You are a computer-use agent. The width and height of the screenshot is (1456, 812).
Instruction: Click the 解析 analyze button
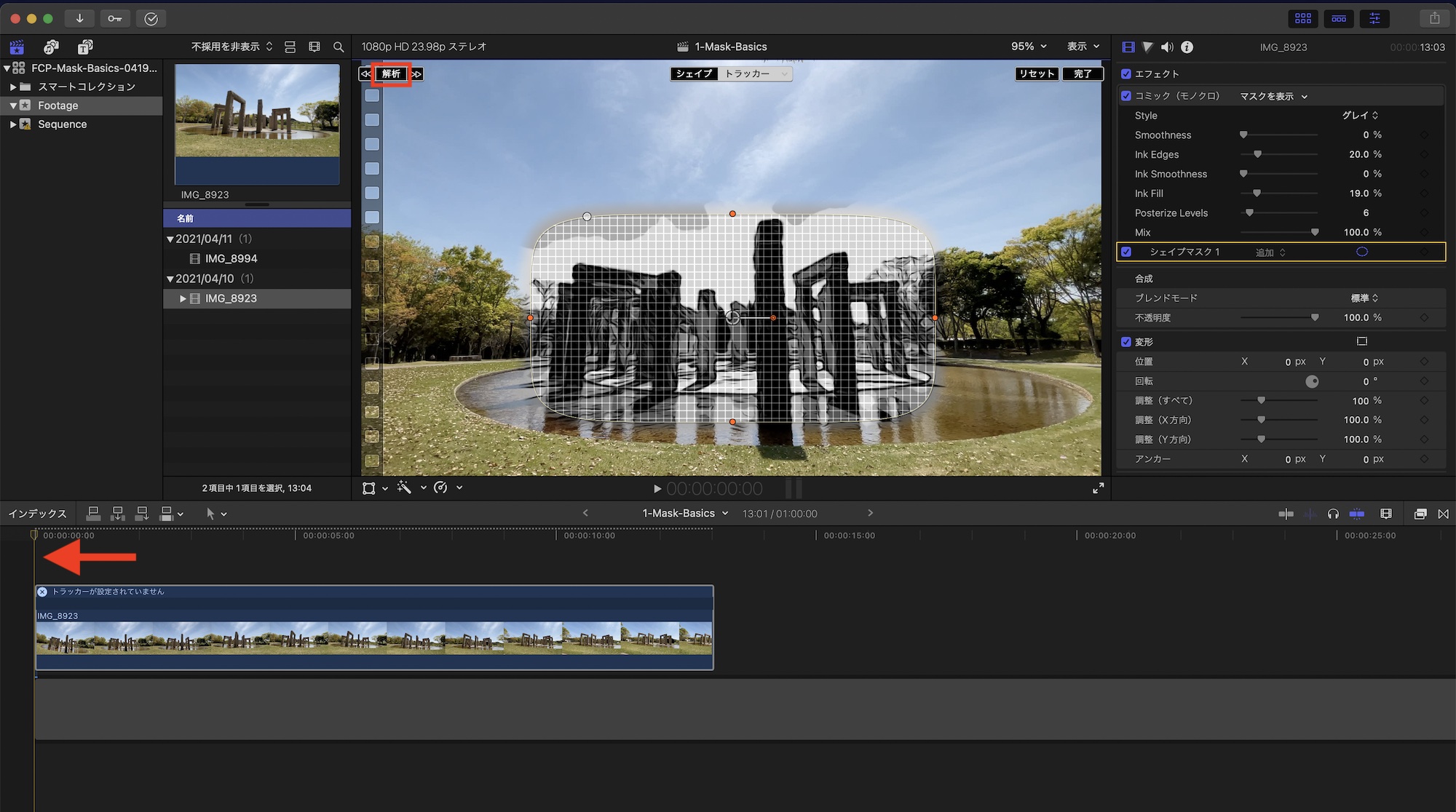[x=392, y=74]
